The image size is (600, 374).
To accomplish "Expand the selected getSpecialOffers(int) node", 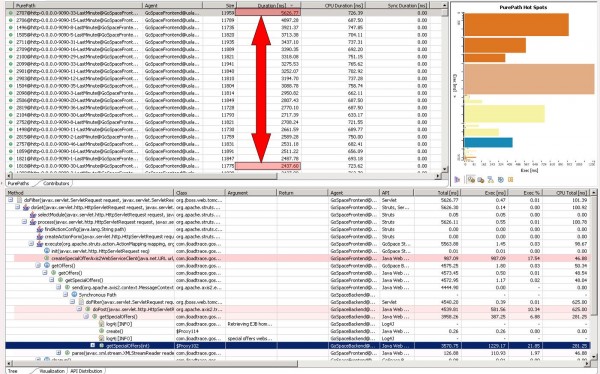I will tap(92, 345).
